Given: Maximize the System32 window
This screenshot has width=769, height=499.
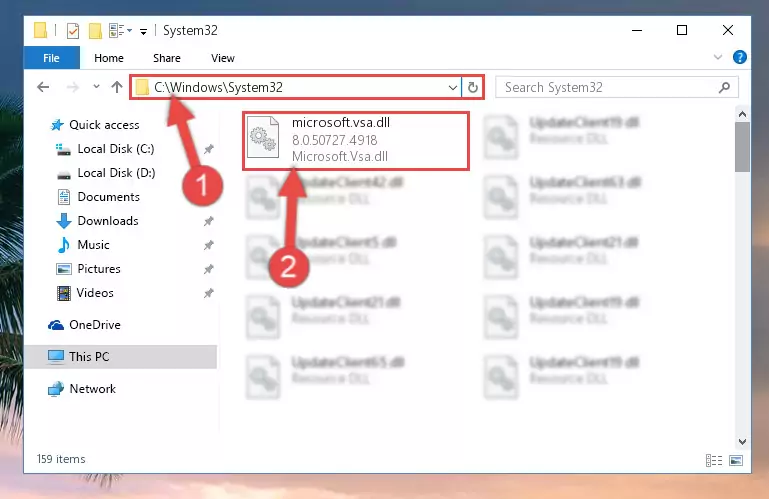Looking at the screenshot, I should pos(682,30).
